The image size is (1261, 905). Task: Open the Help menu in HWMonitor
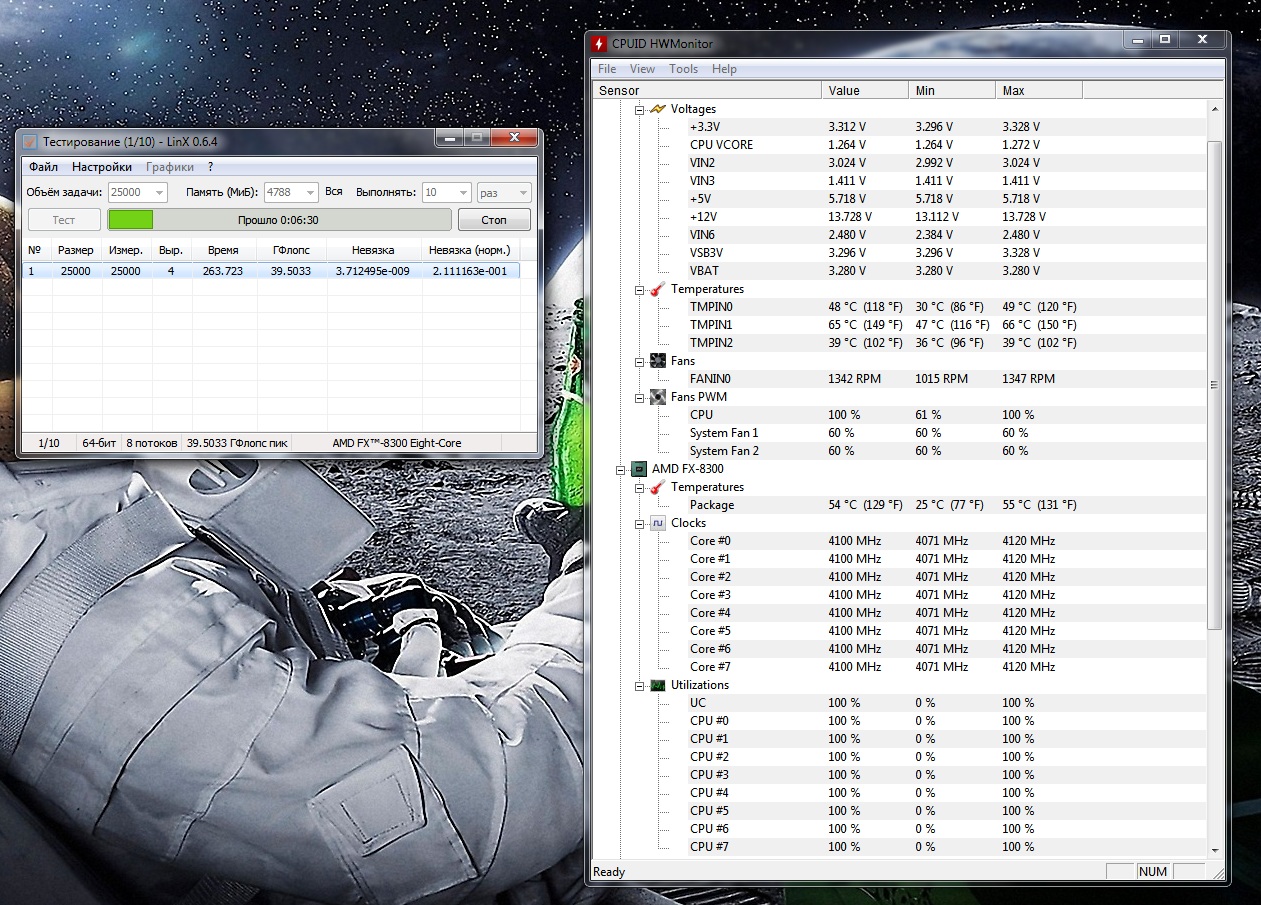coord(724,69)
